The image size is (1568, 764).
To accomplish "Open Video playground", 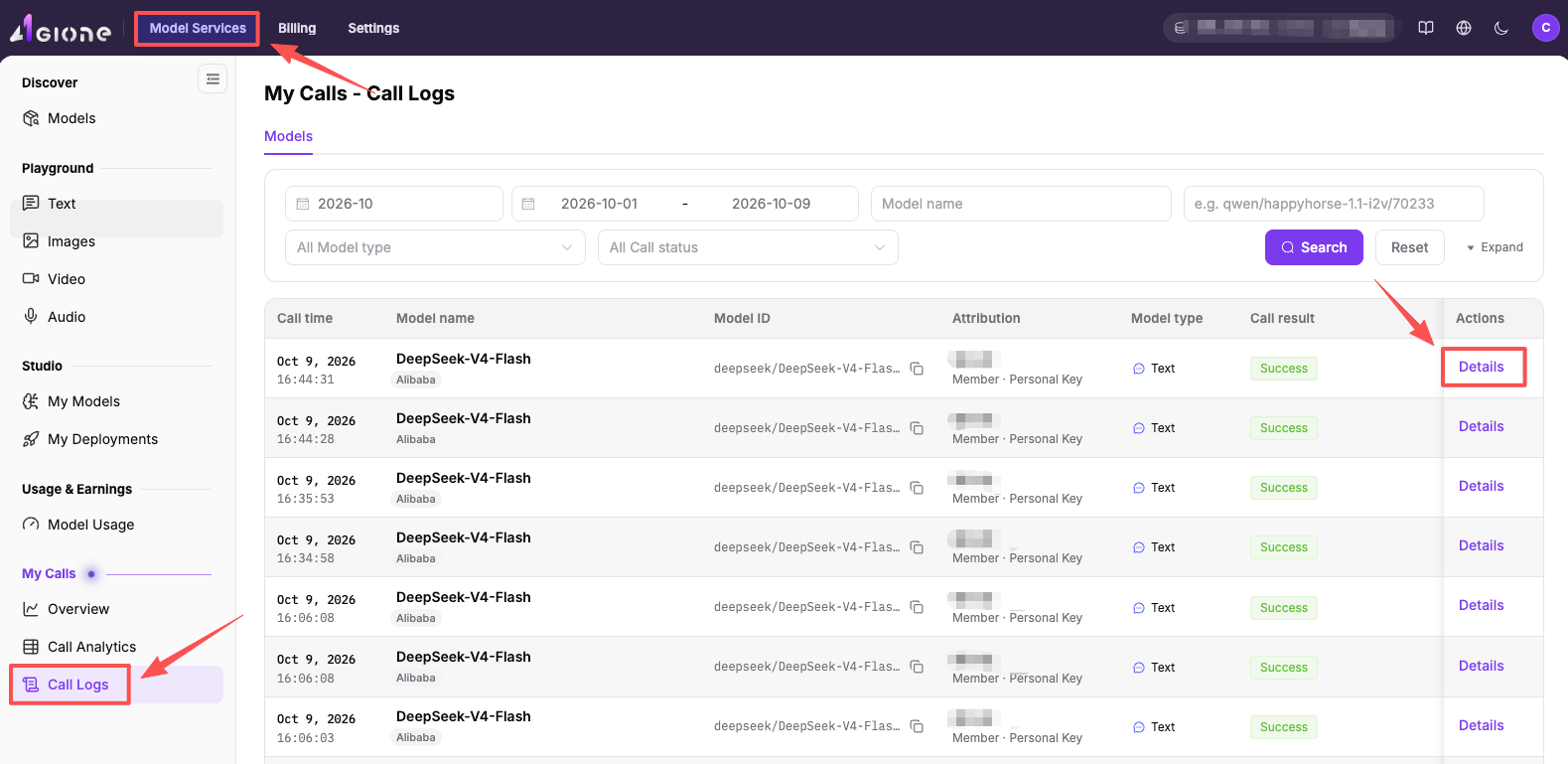I will tap(117, 279).
